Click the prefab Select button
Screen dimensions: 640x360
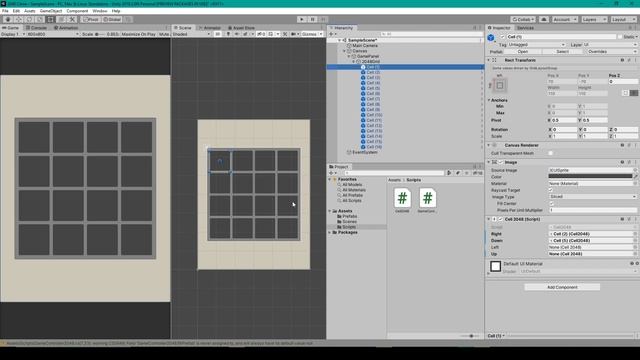pos(562,52)
